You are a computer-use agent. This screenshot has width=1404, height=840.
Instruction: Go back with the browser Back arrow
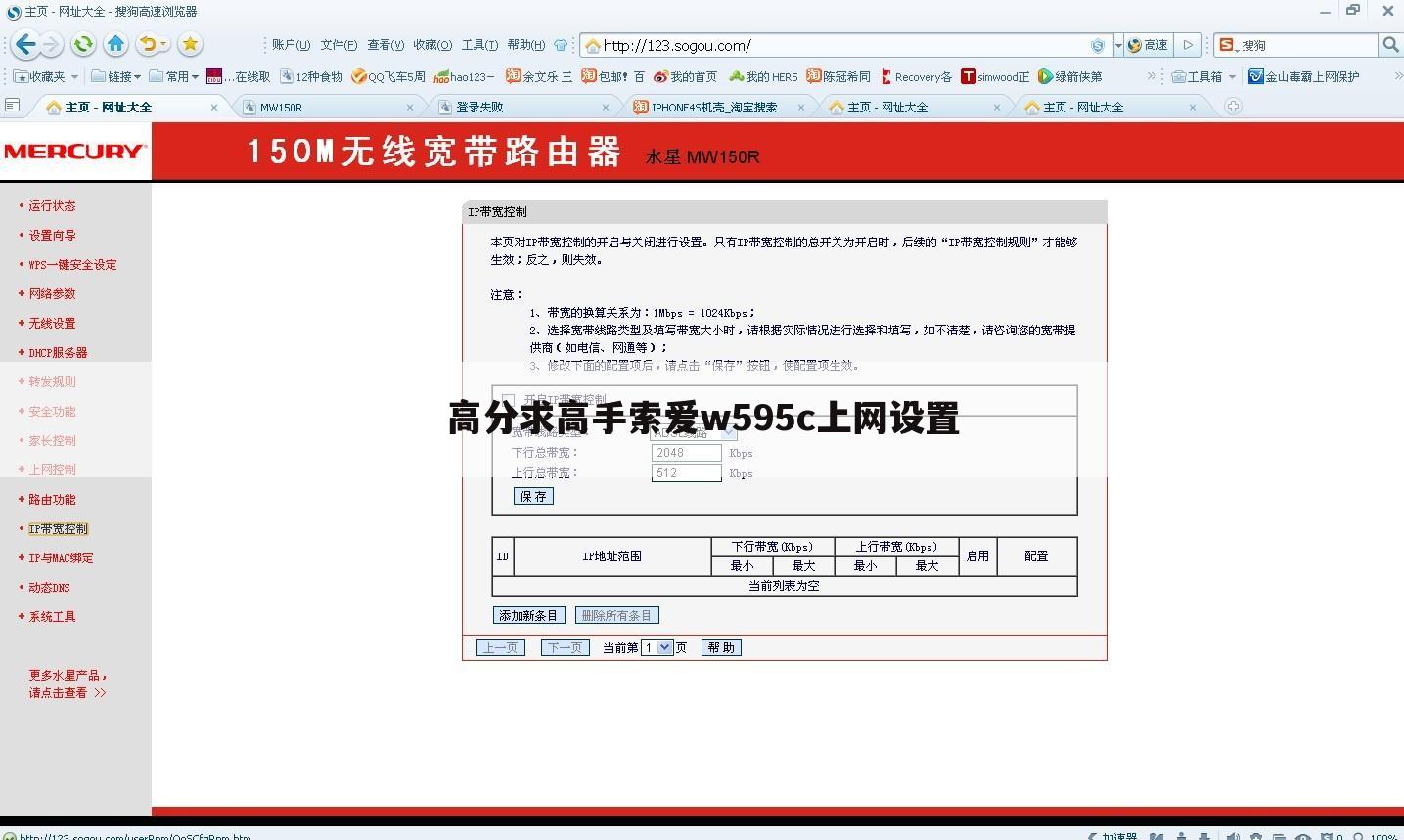[24, 44]
